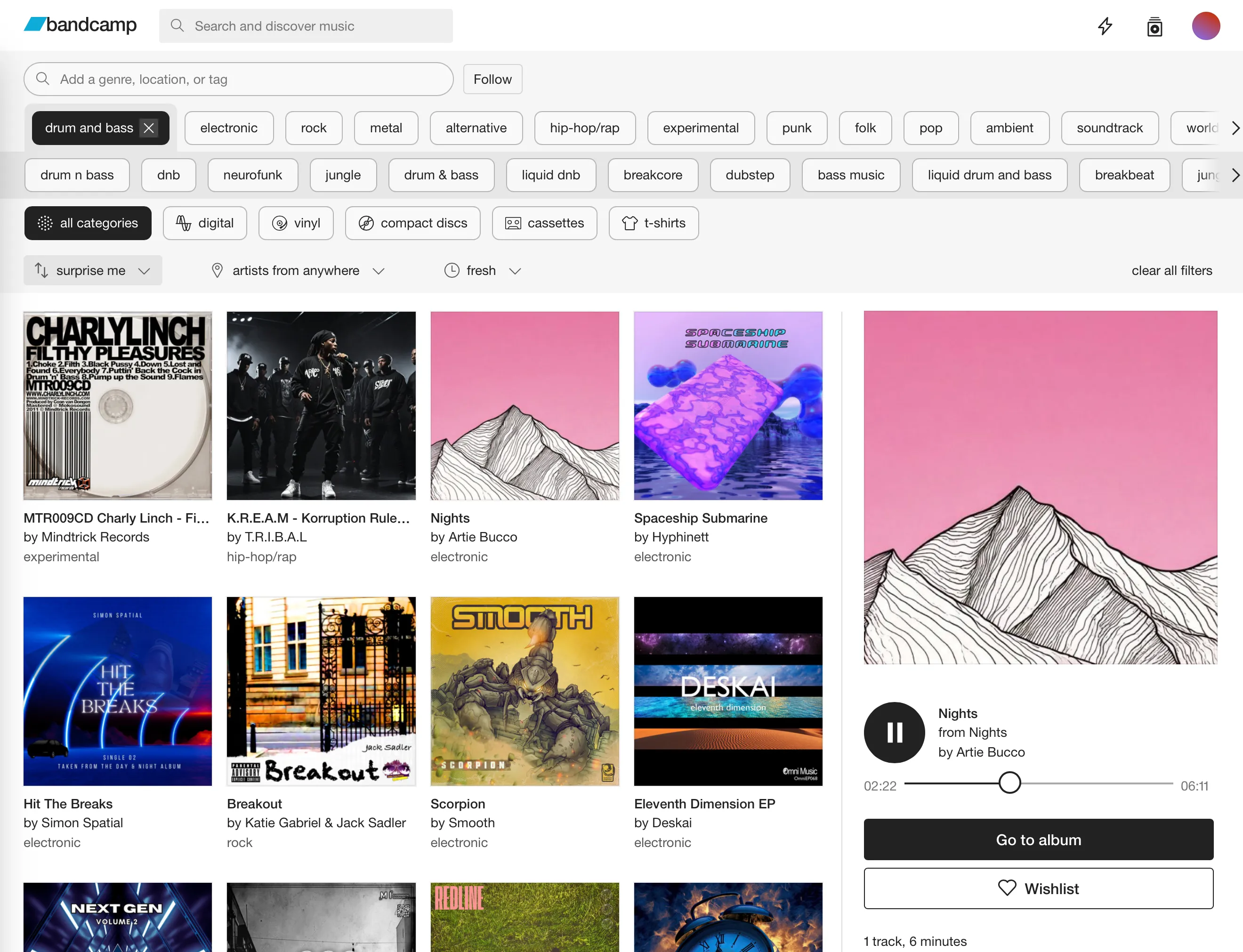Expand artists from anywhere location dropdown

click(298, 271)
